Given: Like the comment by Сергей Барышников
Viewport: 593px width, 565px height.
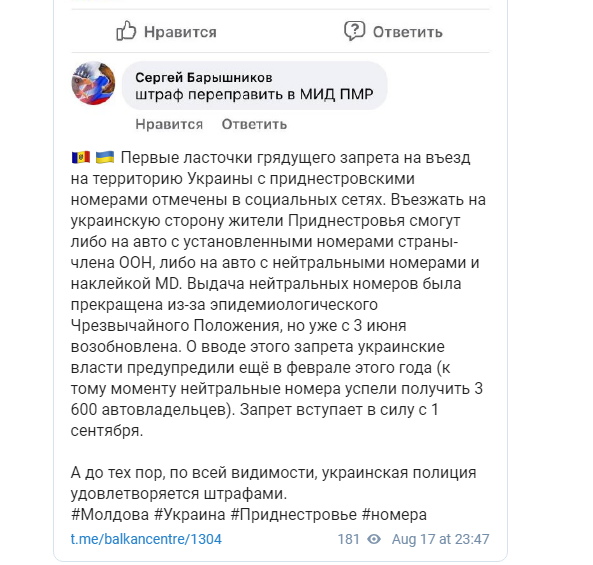Looking at the screenshot, I should coord(169,124).
